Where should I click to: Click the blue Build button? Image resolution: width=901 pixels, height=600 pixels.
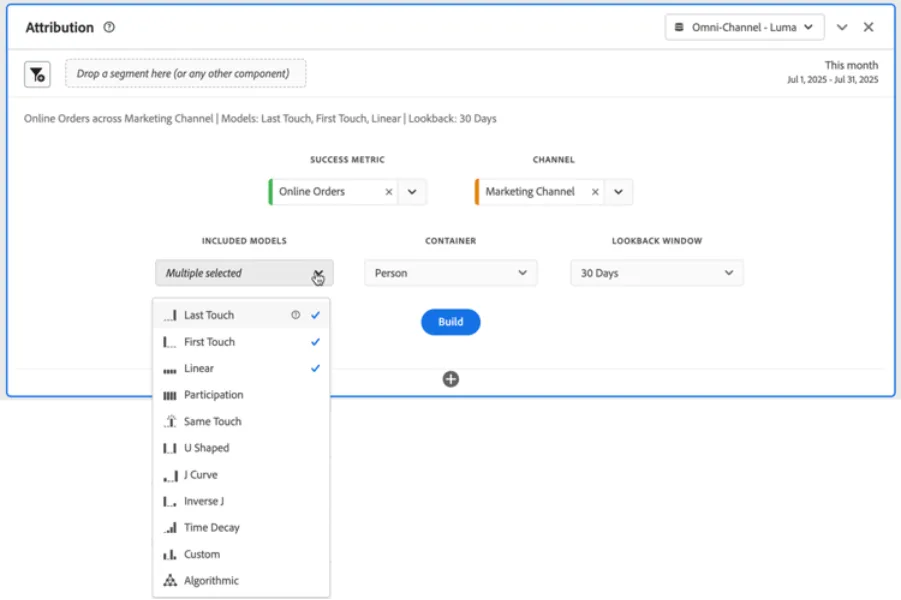(450, 322)
